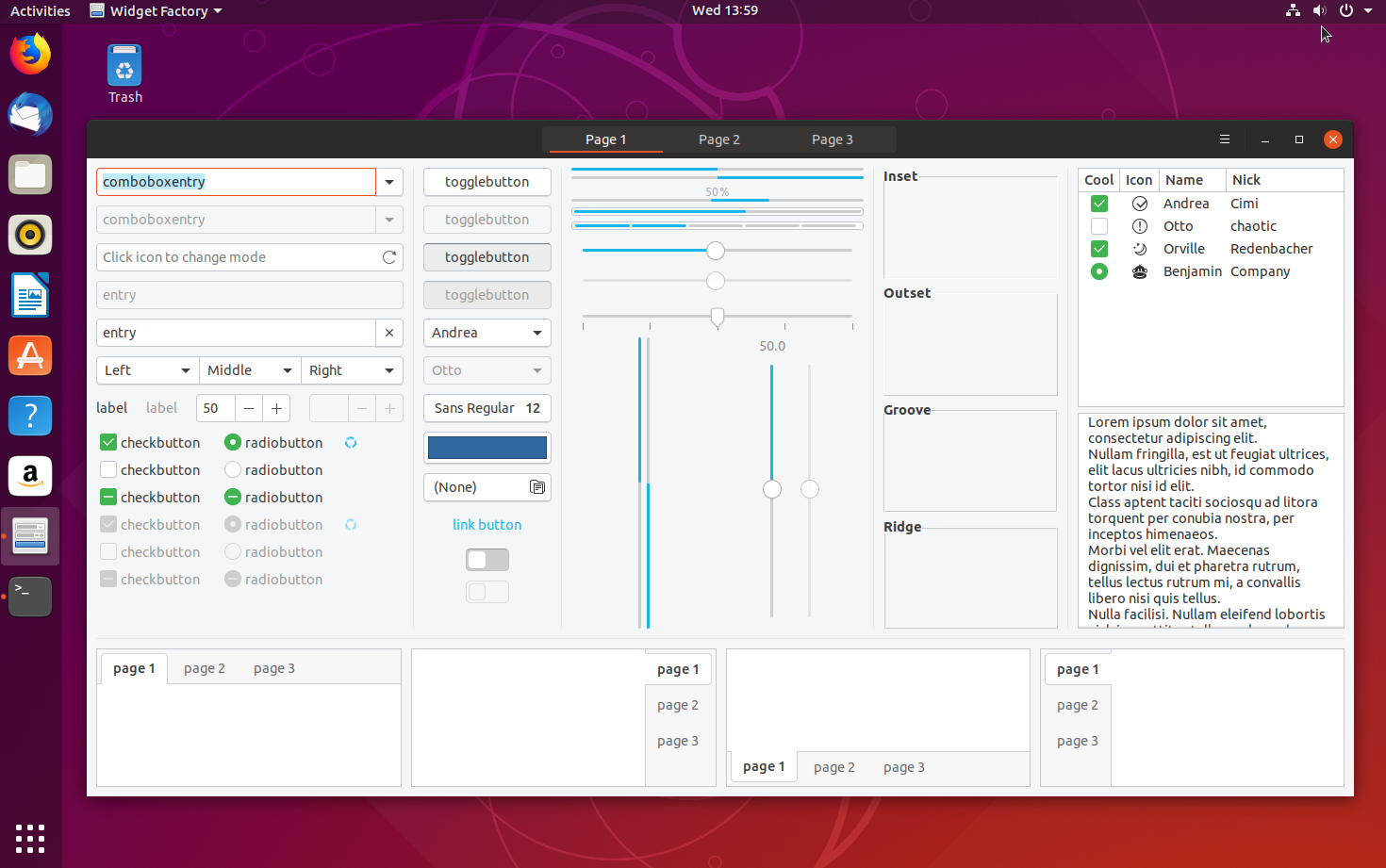Switch to the Page 2 tab
Screen dimensions: 1386x868
(x=718, y=139)
